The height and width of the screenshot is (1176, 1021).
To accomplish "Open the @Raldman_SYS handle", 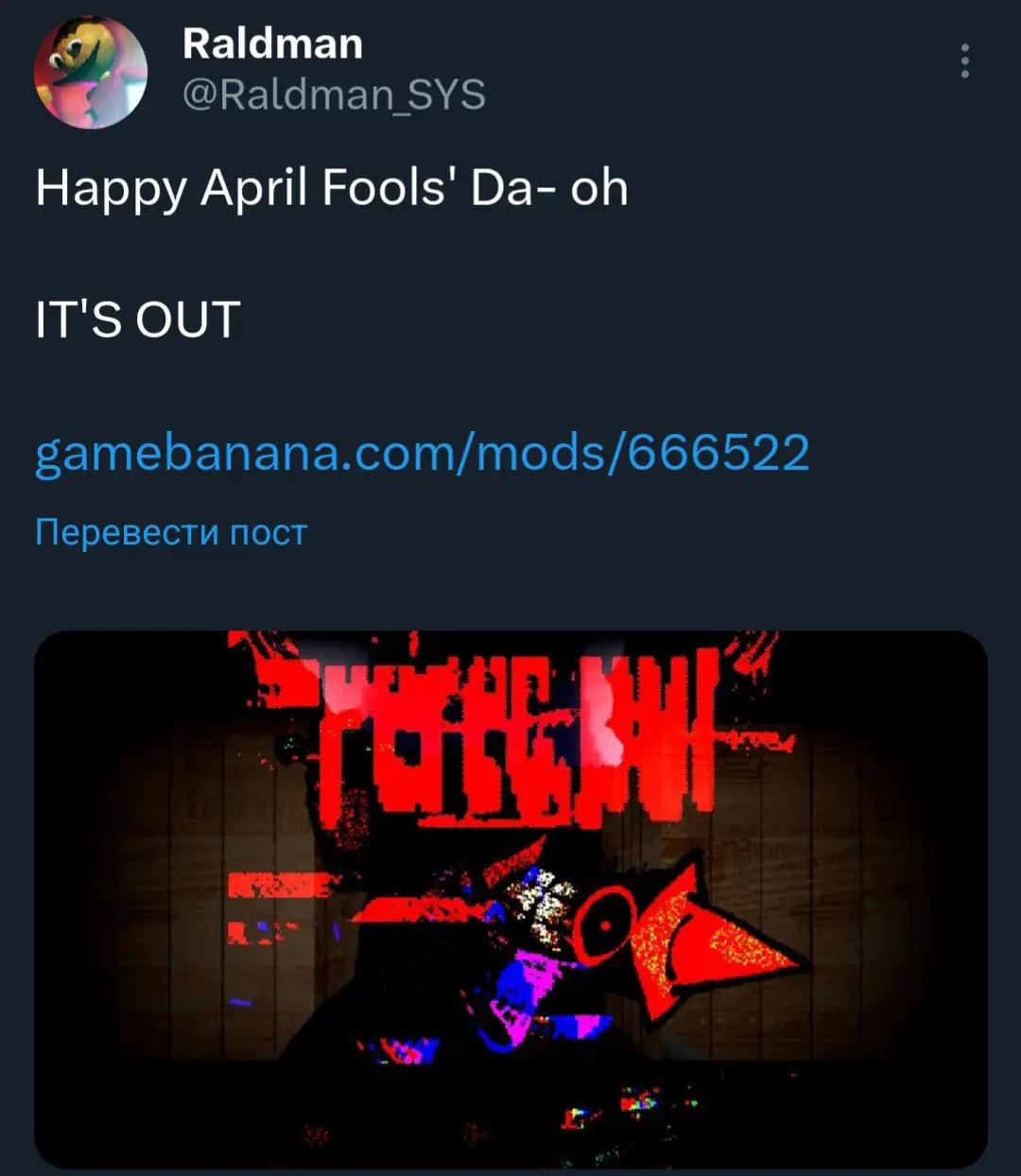I will pyautogui.click(x=333, y=95).
